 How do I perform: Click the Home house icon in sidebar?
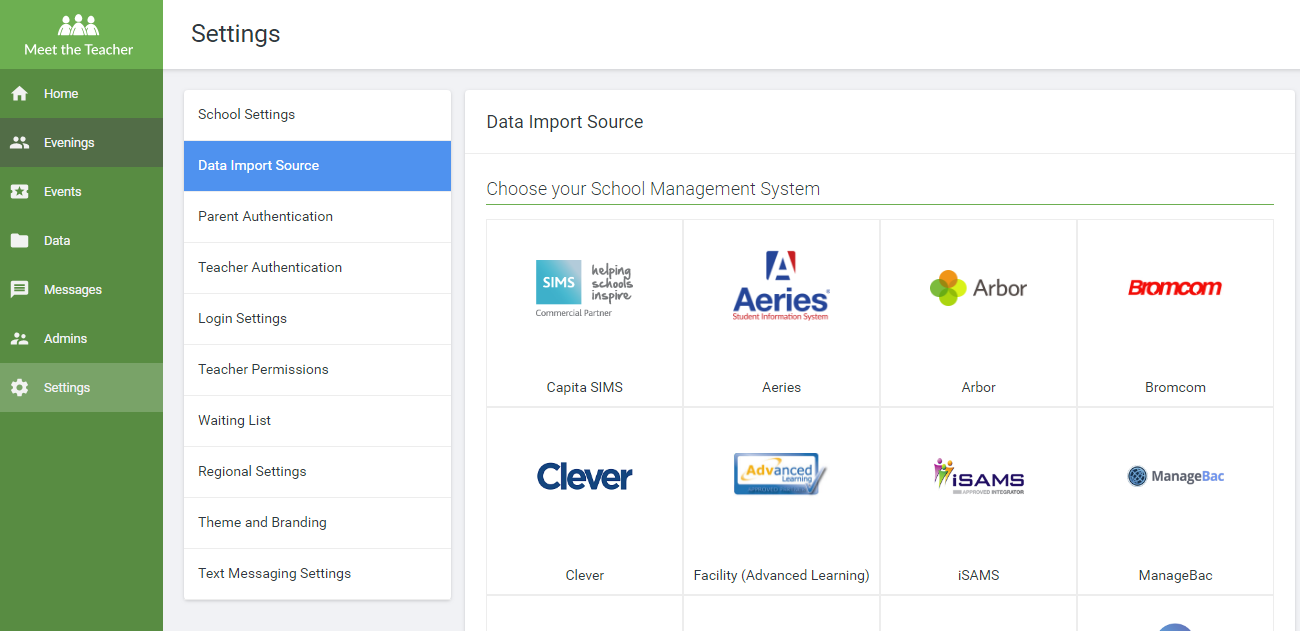pos(19,94)
